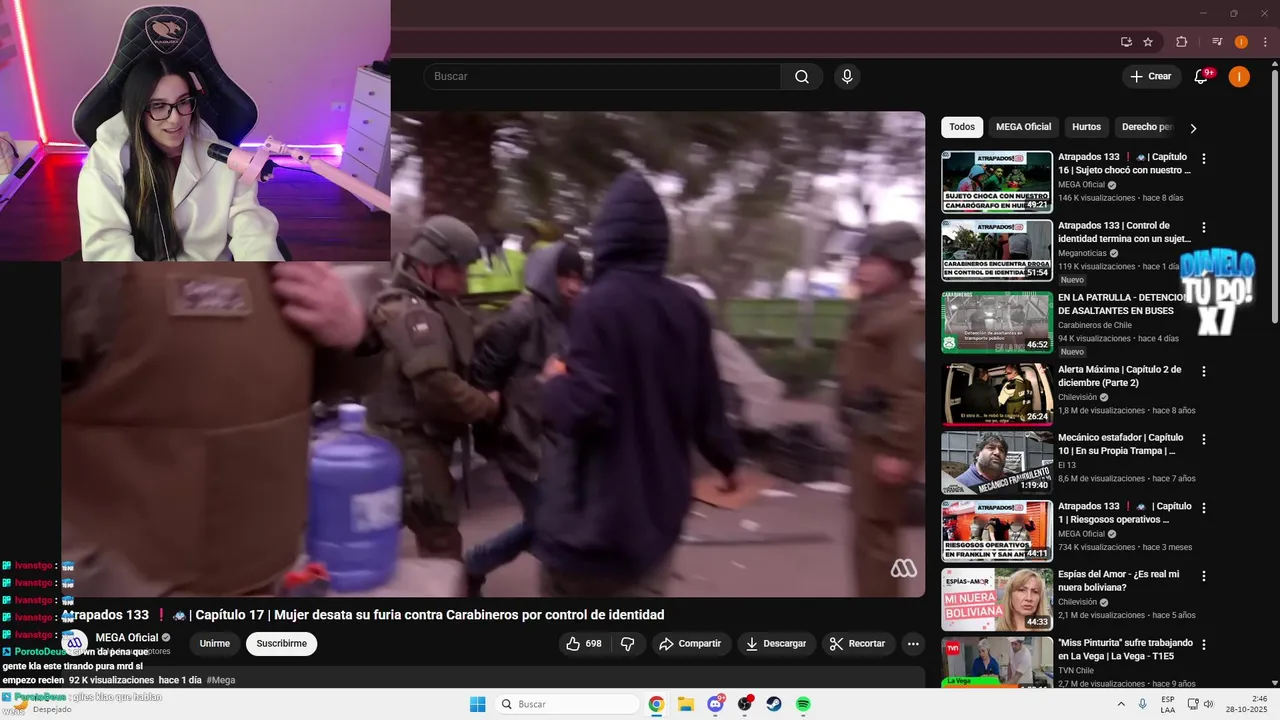Focus the YouTube Buscar search field
Viewport: 1280px width, 720px height.
pyautogui.click(x=602, y=77)
